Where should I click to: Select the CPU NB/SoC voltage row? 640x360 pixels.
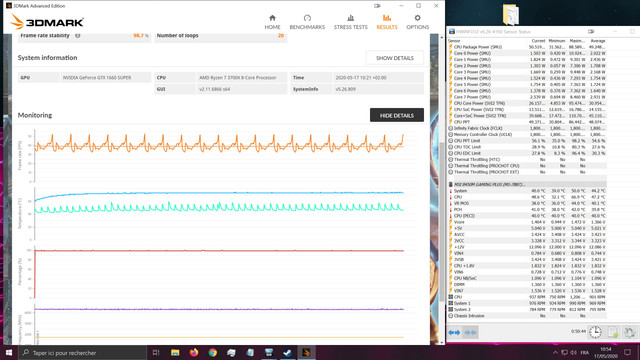click(x=527, y=278)
